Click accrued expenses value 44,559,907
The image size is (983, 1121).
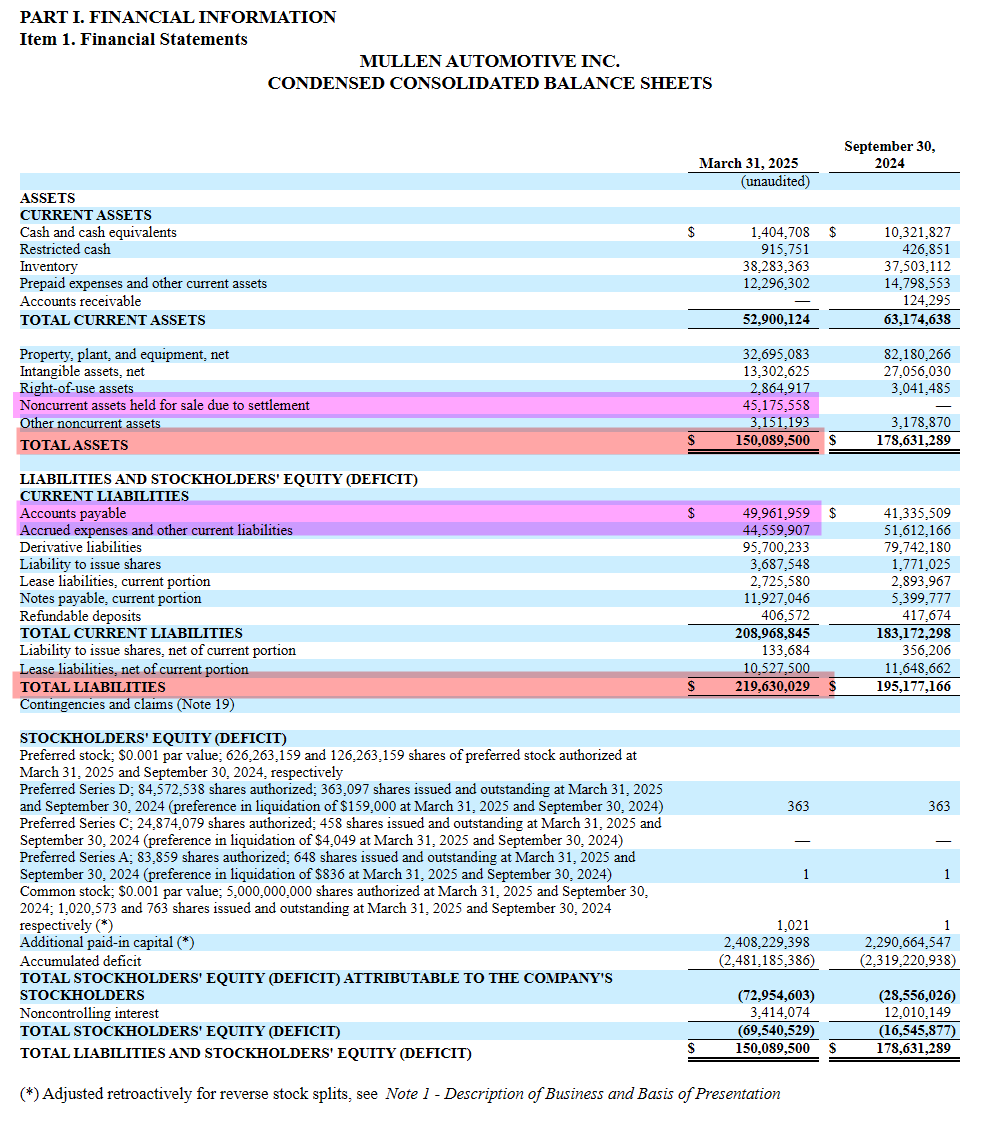coord(776,530)
